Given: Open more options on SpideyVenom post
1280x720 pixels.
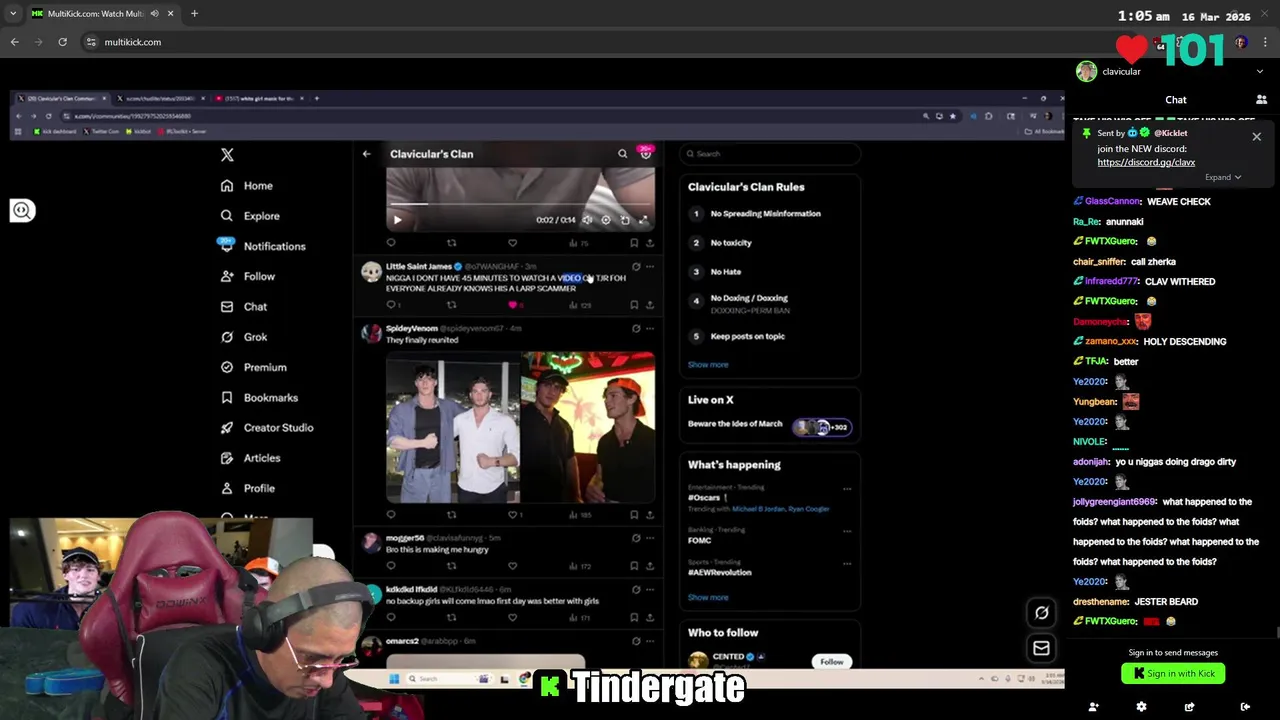Looking at the screenshot, I should pos(650,328).
